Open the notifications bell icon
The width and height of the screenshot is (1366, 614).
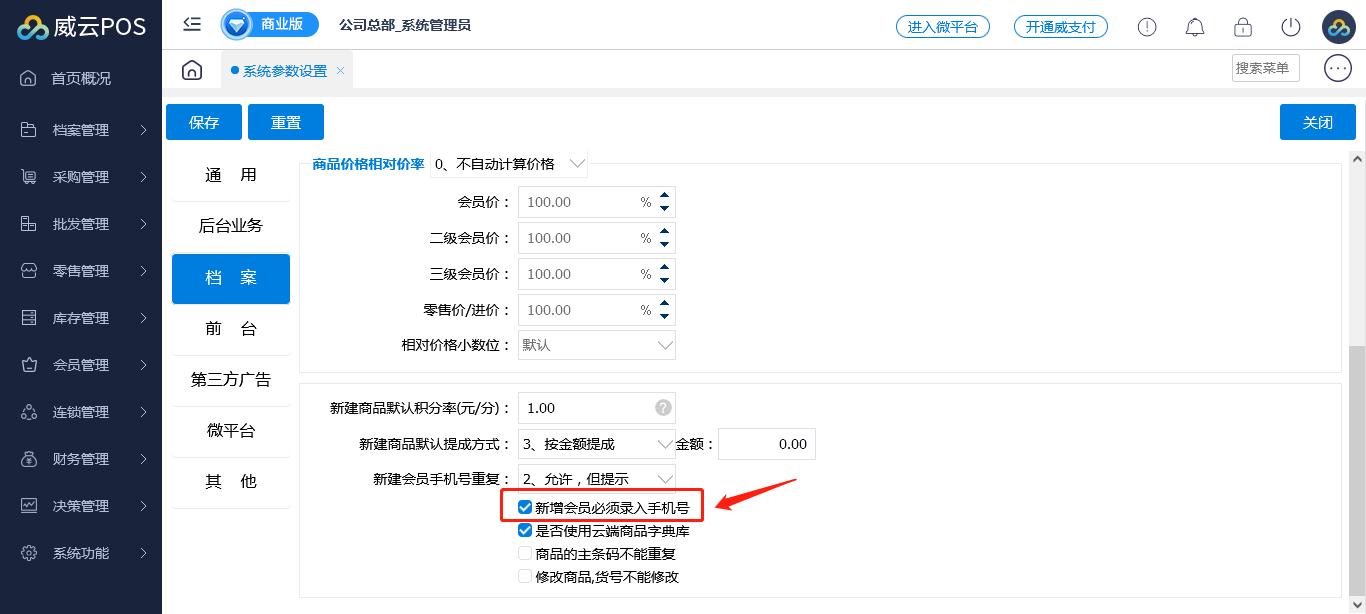[x=1195, y=27]
